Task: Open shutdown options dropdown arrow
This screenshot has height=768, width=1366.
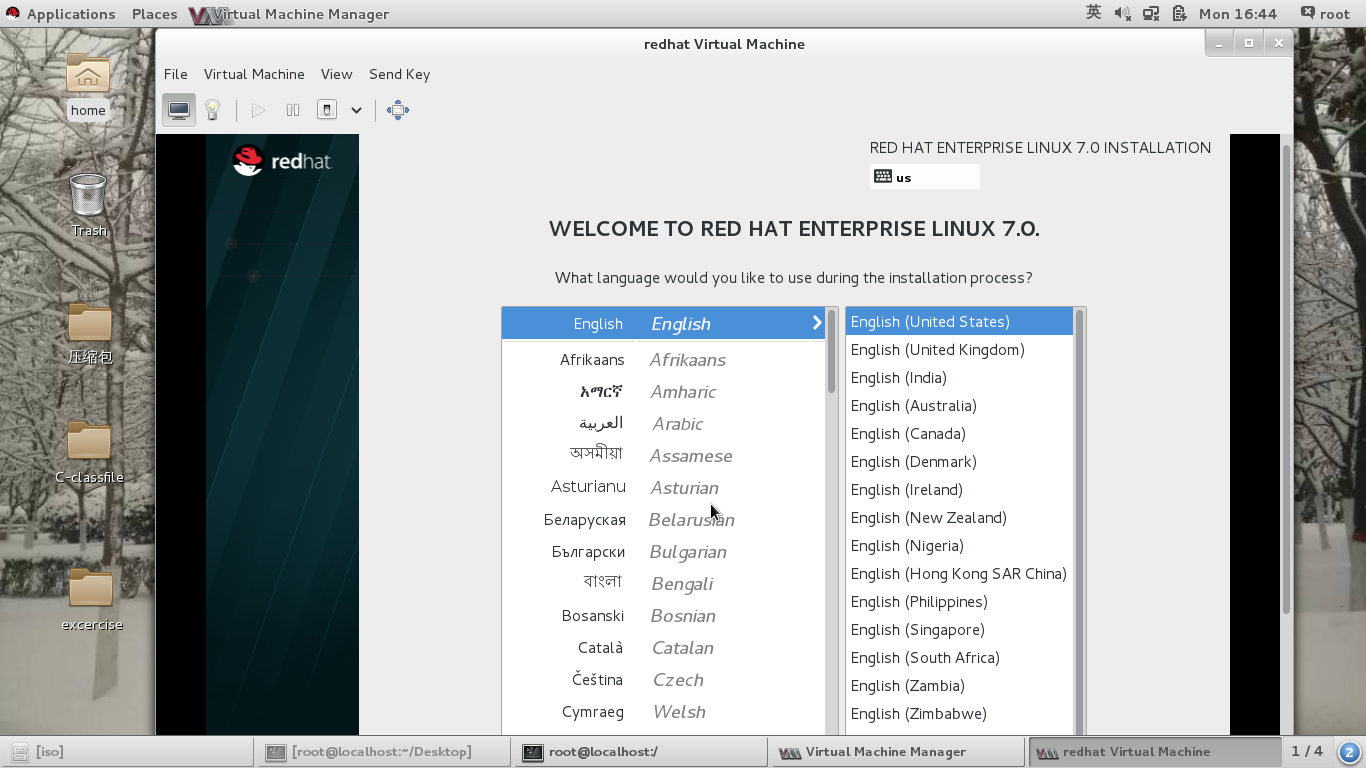Action: click(x=356, y=110)
